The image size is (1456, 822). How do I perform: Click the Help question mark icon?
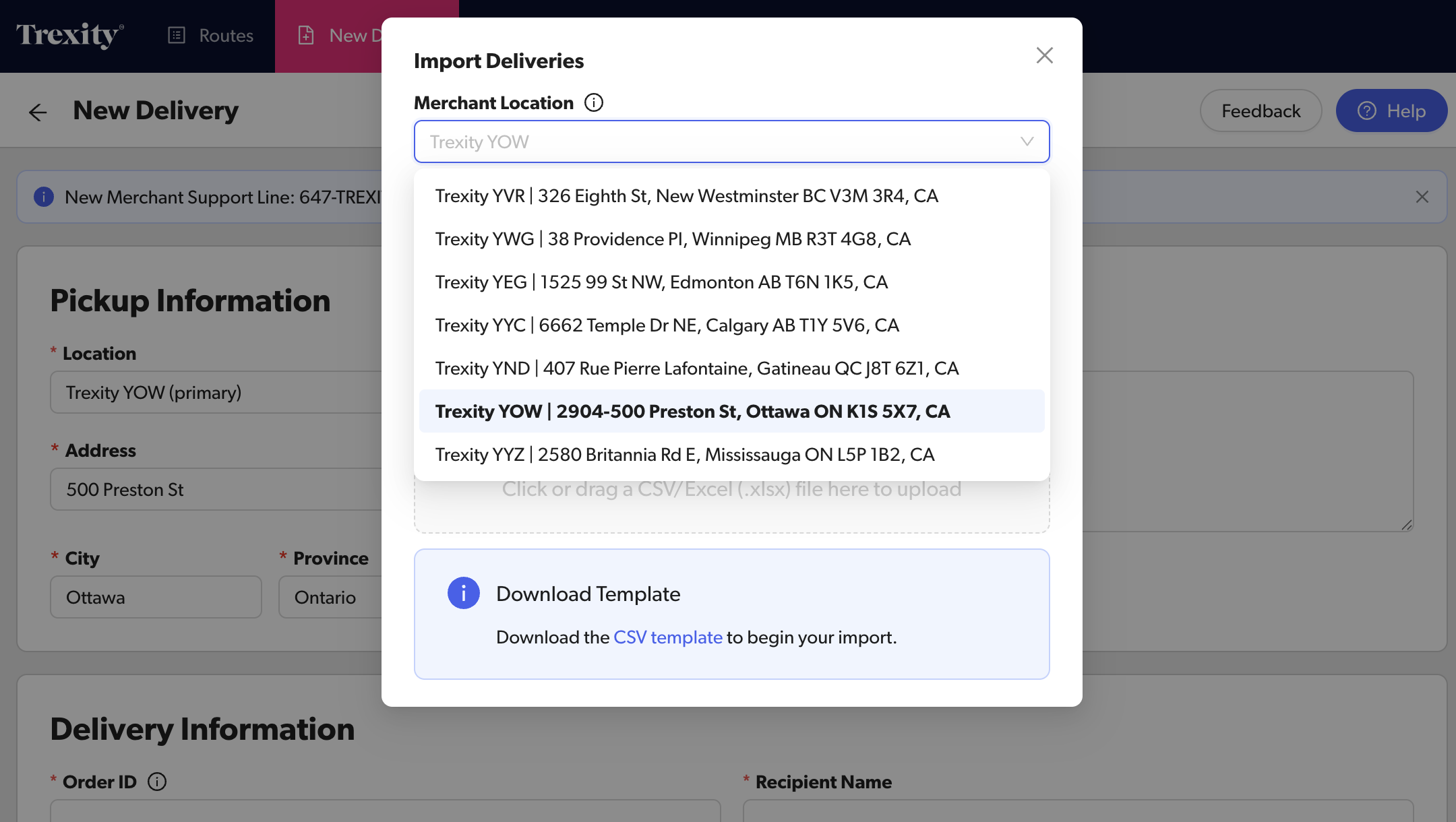1366,110
